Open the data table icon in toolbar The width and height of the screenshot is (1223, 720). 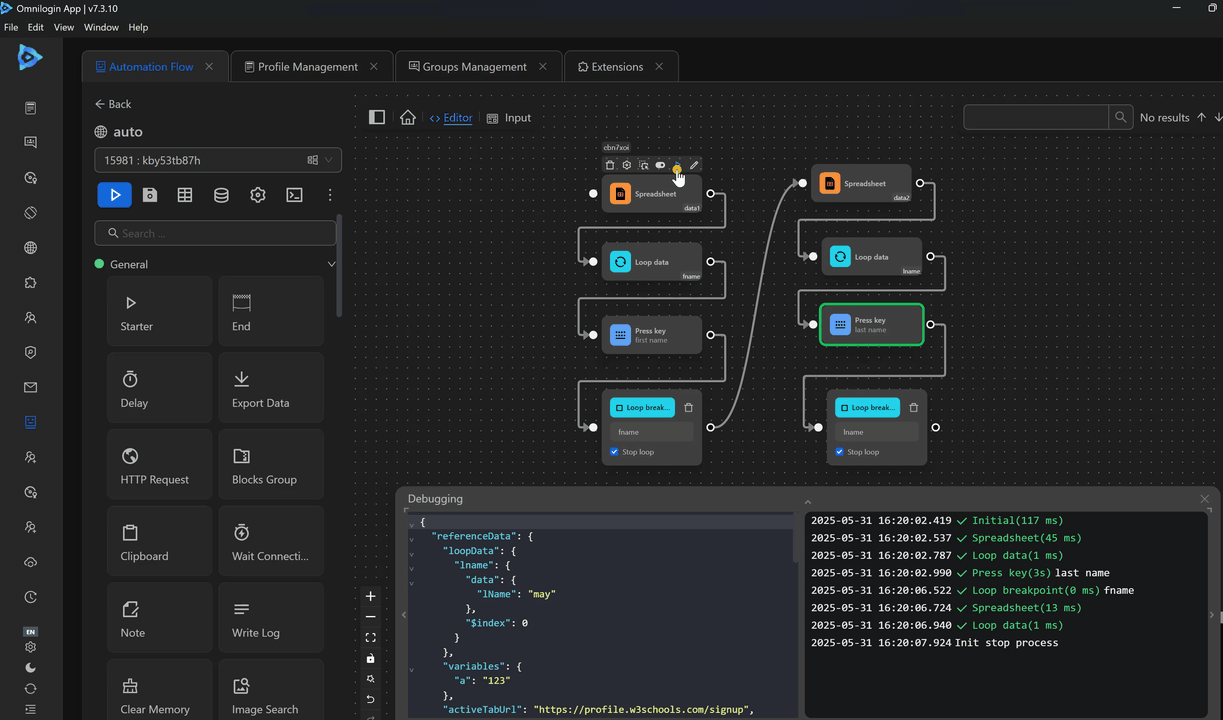185,195
